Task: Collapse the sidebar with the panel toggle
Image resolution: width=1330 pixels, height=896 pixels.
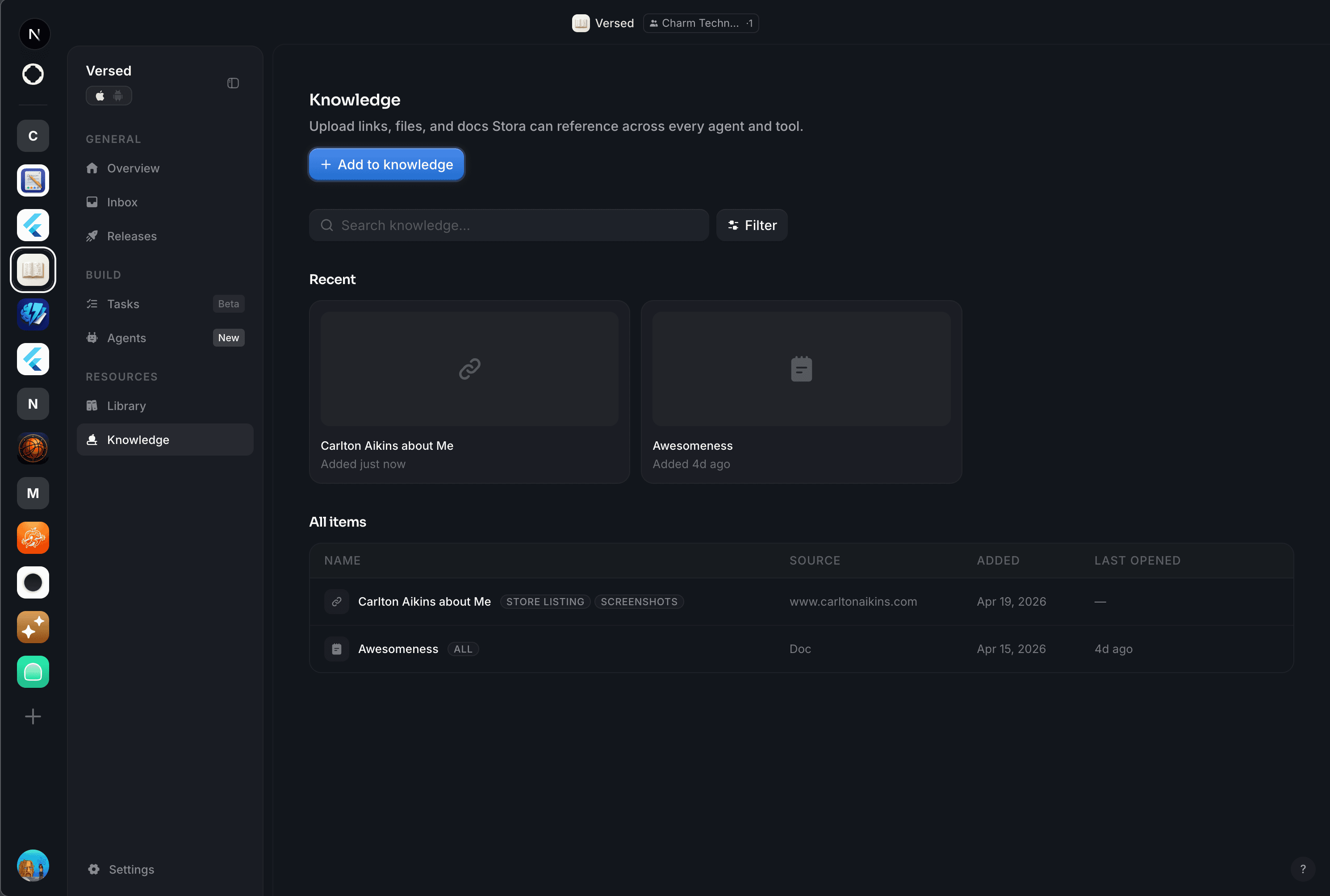Action: pyautogui.click(x=233, y=83)
